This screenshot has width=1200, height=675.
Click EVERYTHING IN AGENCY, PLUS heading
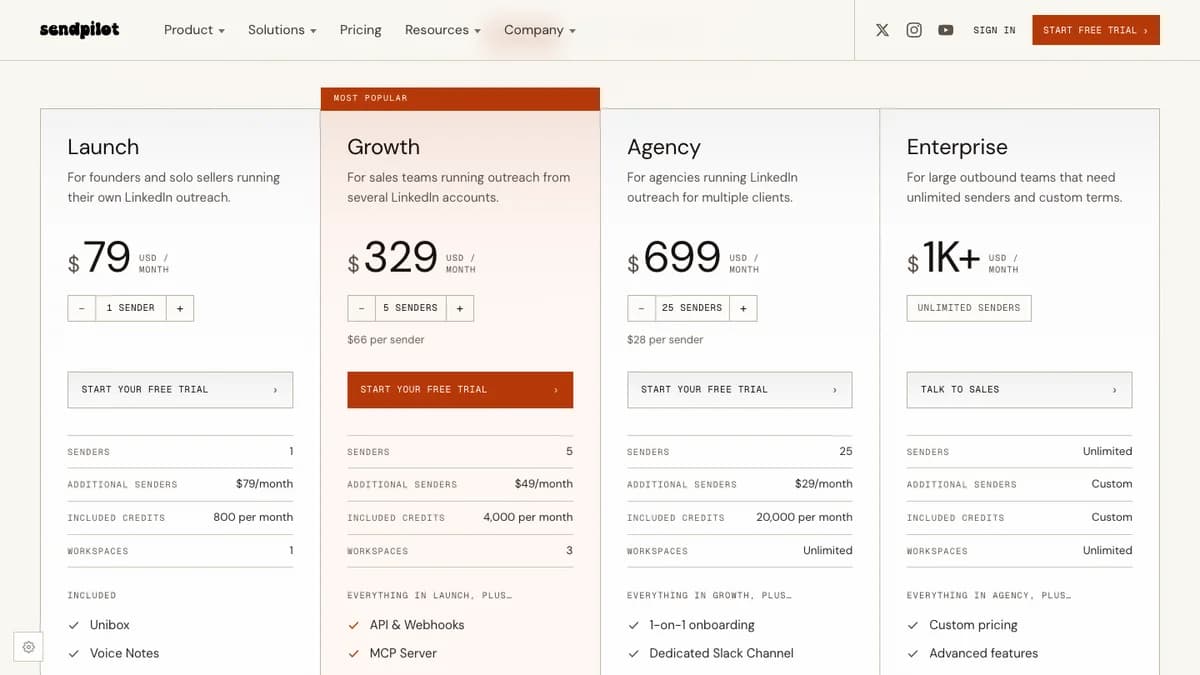(989, 596)
